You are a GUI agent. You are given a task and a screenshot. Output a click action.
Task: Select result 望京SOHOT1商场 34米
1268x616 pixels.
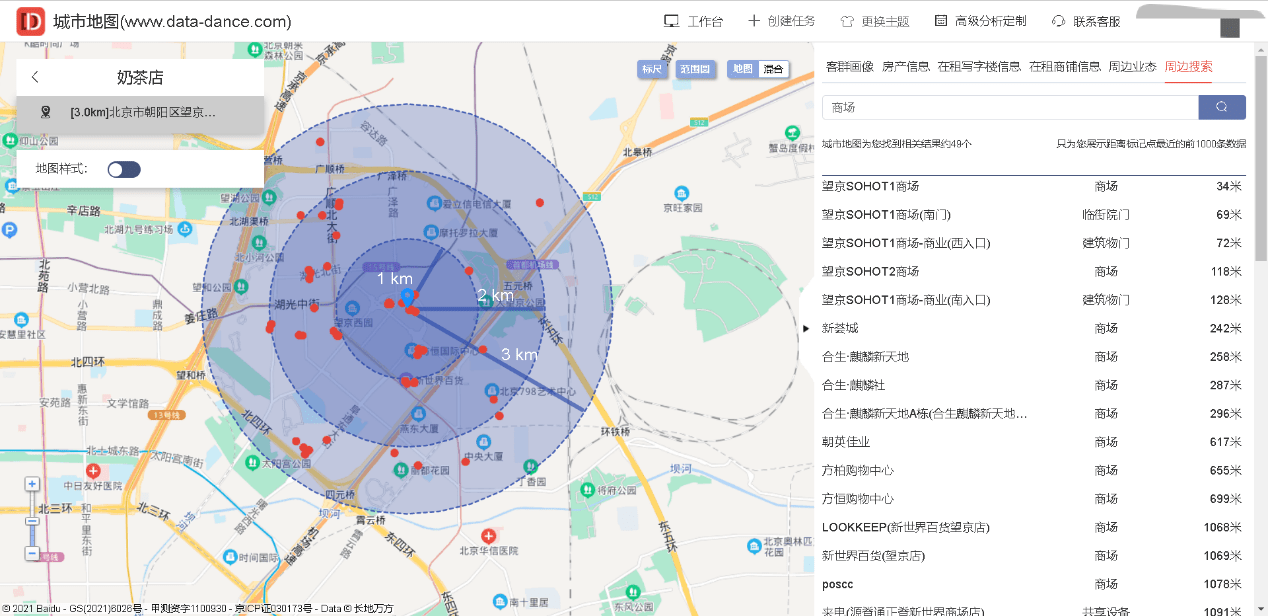[1032, 186]
